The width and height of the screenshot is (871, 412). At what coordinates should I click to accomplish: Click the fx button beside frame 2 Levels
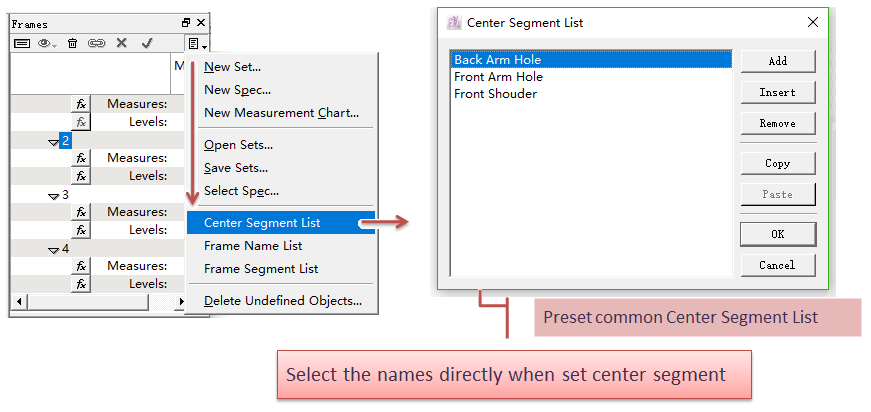81,176
